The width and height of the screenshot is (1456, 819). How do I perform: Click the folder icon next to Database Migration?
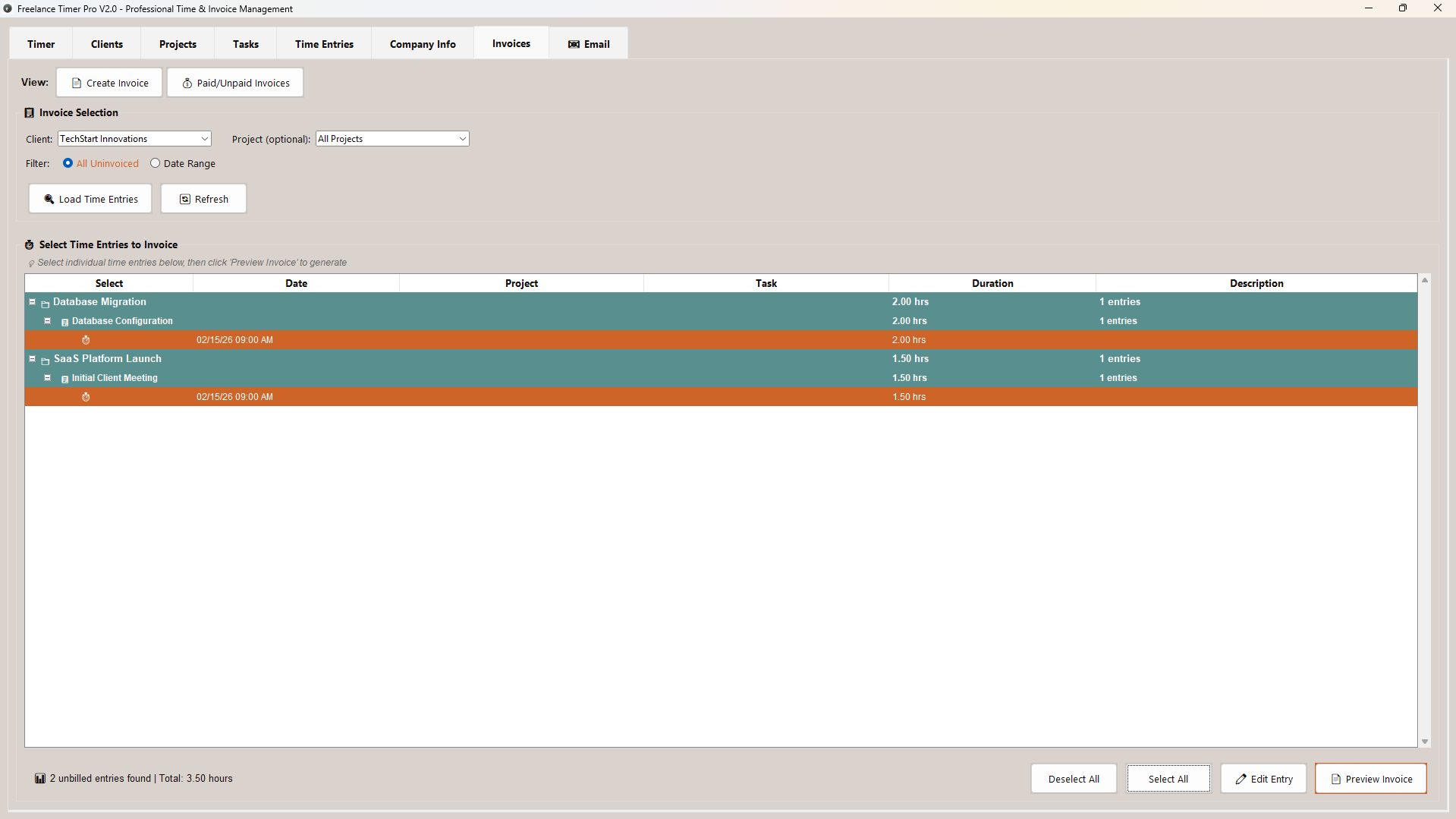click(45, 304)
